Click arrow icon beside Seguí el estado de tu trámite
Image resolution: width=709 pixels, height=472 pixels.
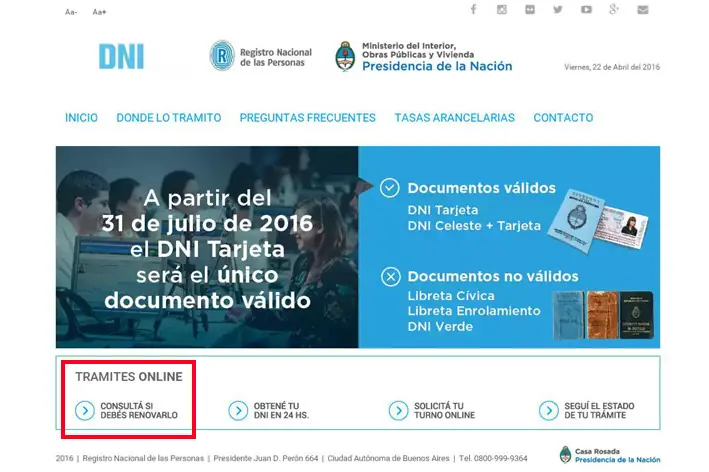[x=549, y=411]
